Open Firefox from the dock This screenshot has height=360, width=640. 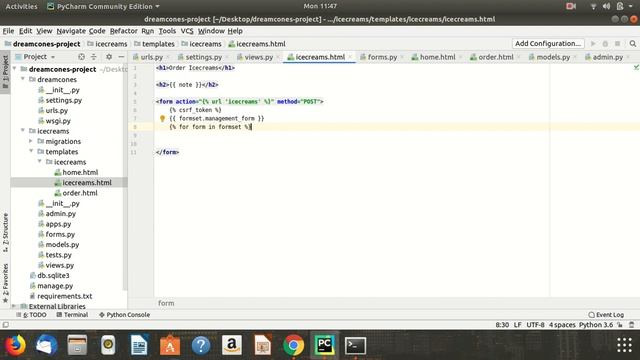(15, 345)
